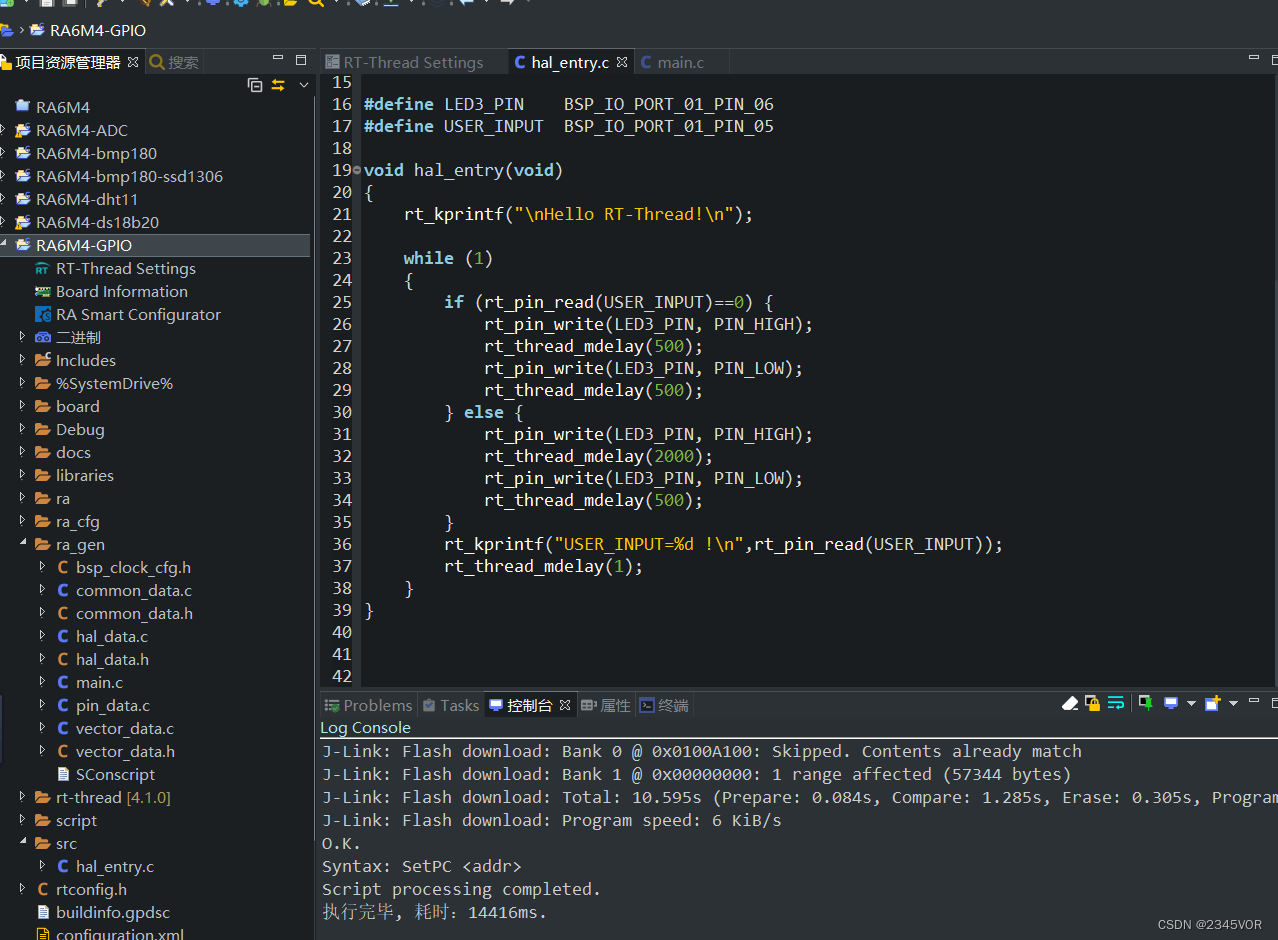Switch to the Problems tab

[x=377, y=705]
